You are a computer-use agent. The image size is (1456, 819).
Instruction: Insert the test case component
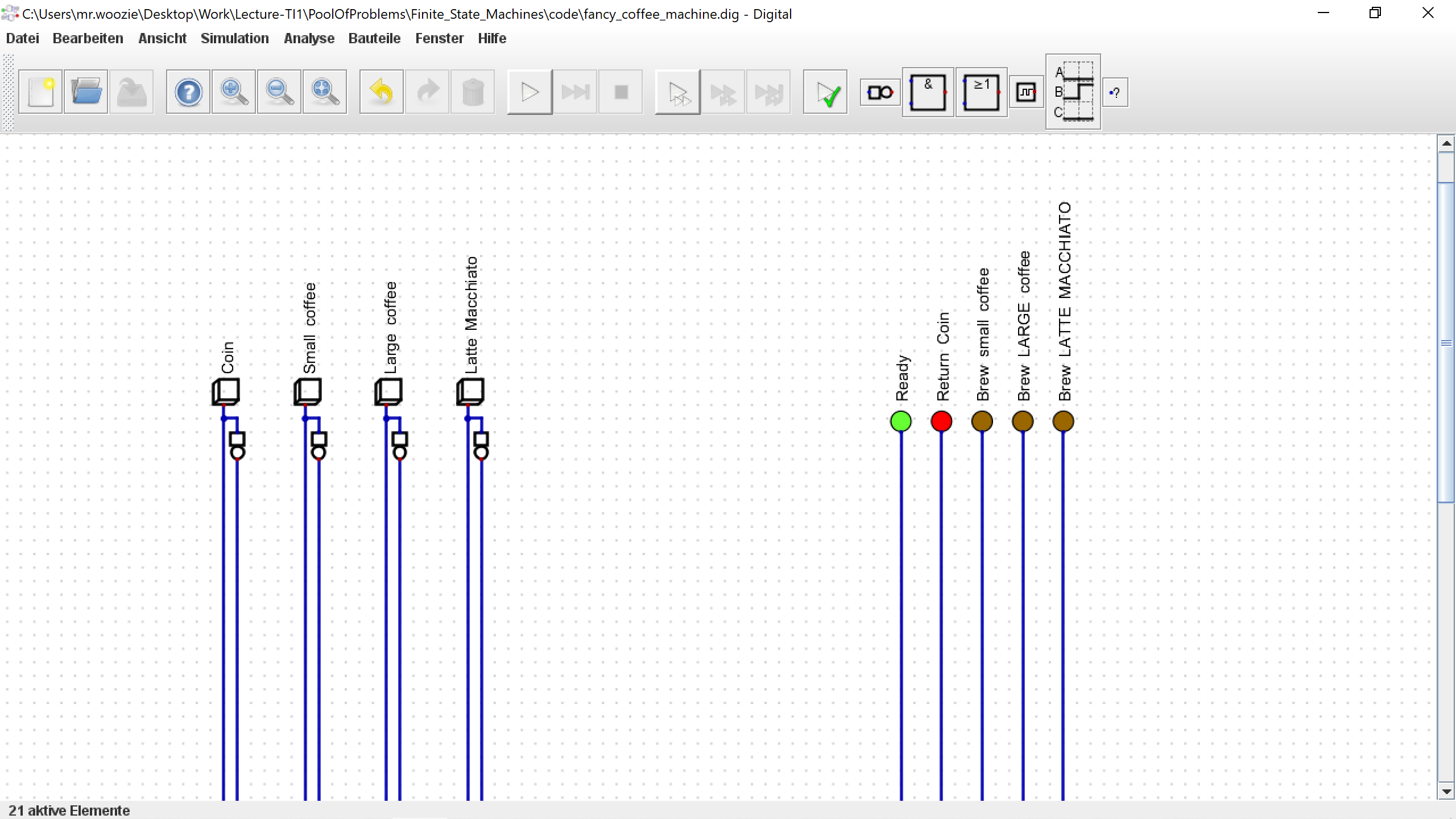[x=1073, y=92]
